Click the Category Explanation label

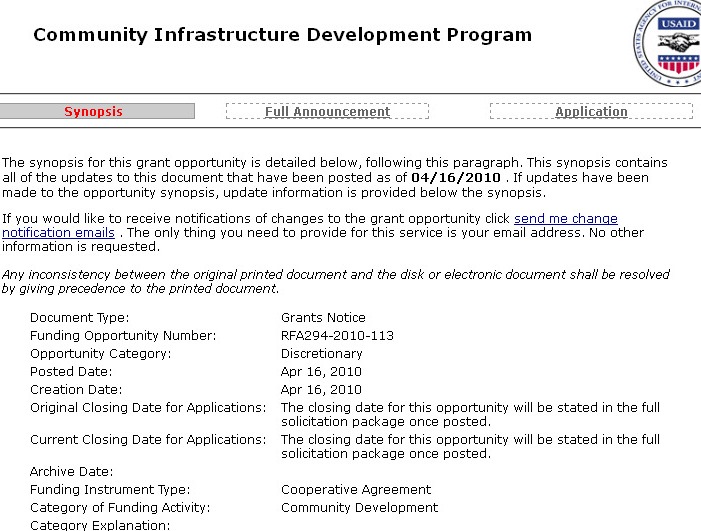(95, 524)
